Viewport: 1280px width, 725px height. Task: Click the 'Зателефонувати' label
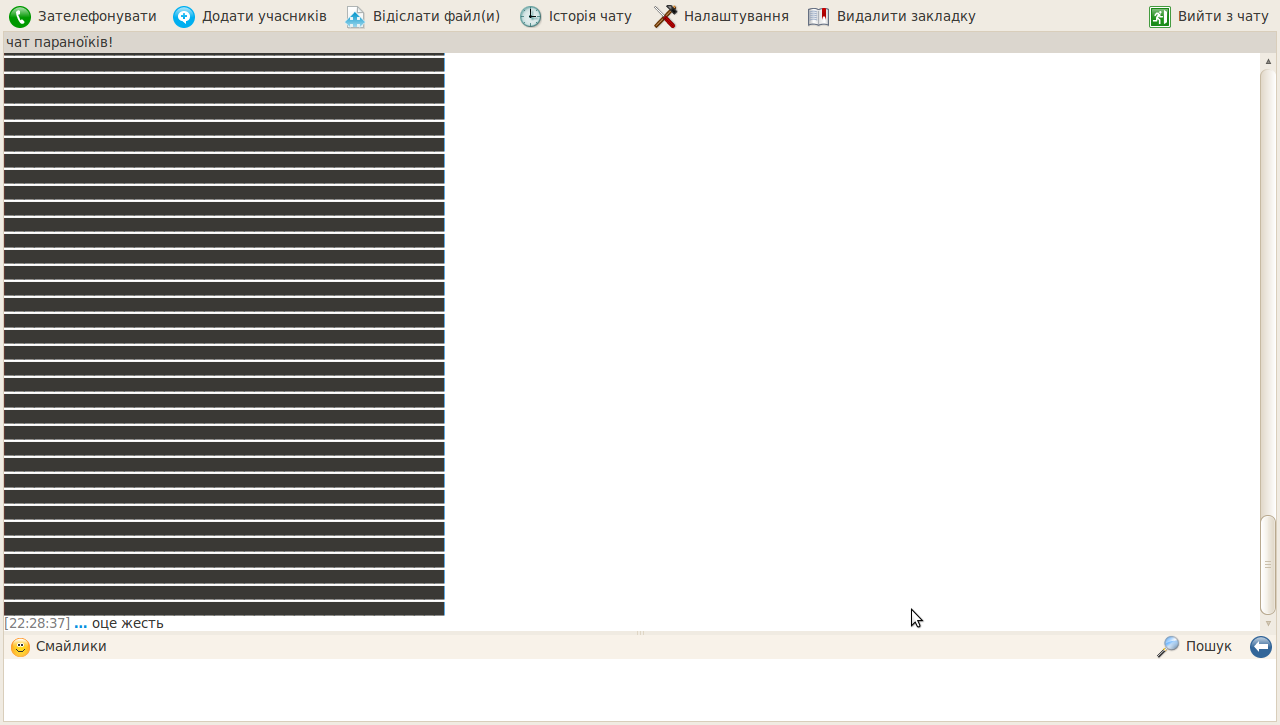tap(97, 16)
